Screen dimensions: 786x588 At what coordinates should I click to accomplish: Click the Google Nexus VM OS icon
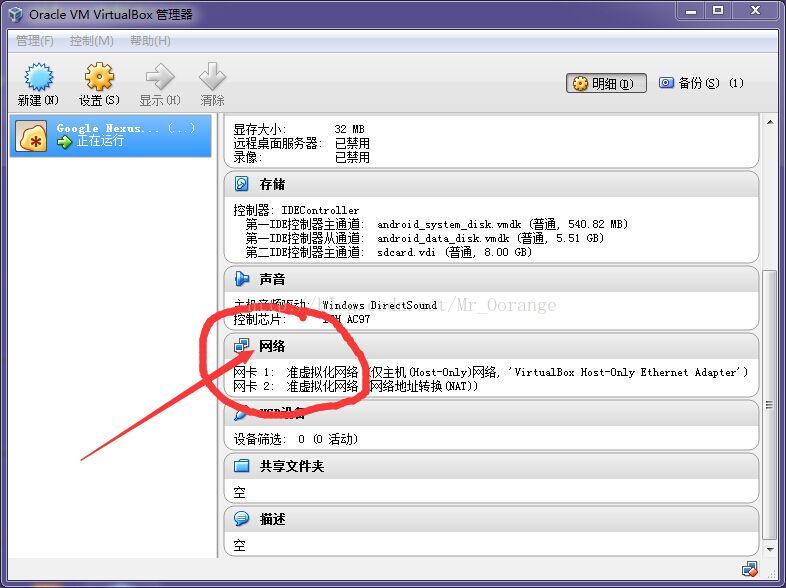coord(31,136)
